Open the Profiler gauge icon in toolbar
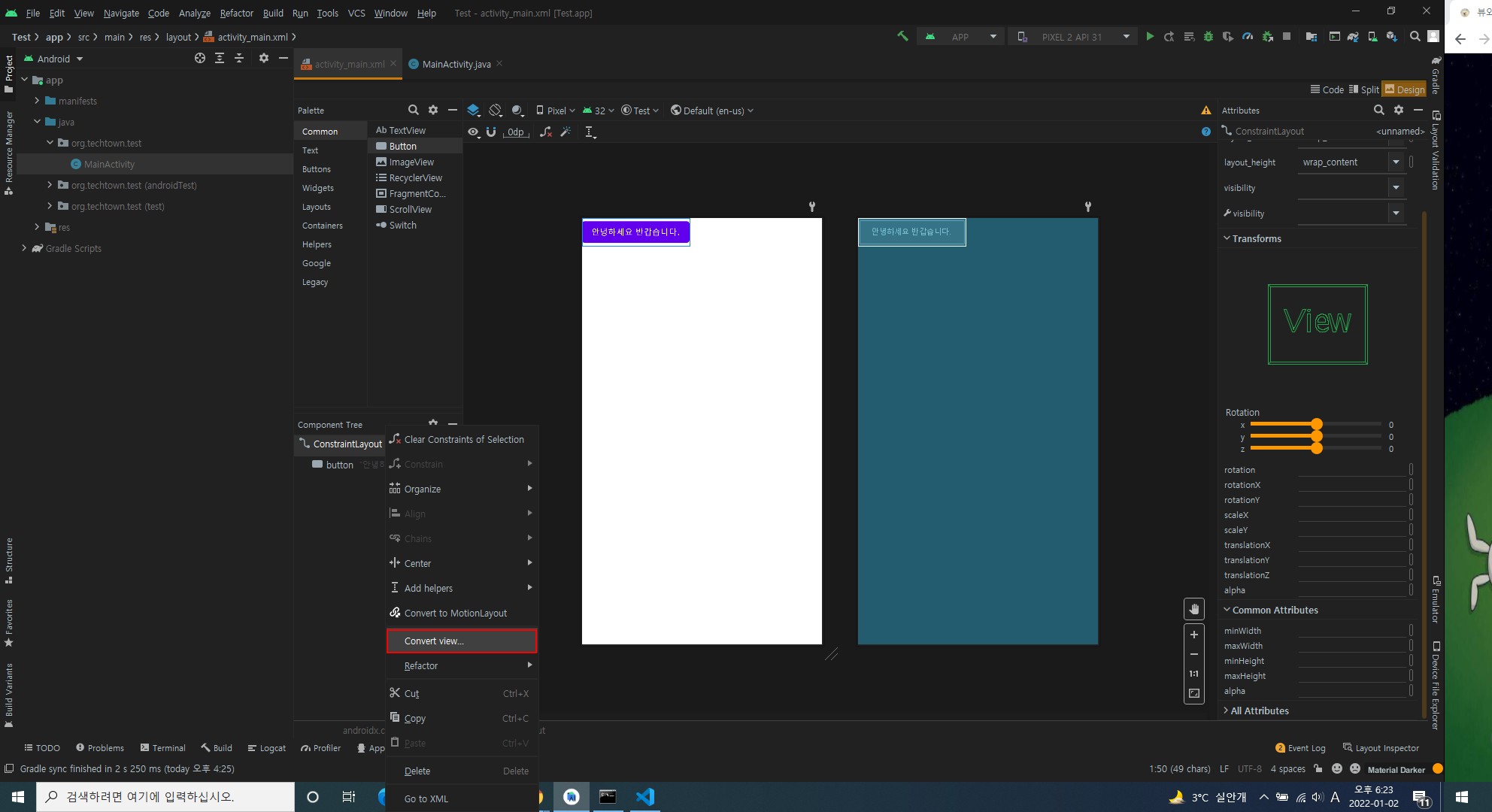This screenshot has height=812, width=1492. click(x=1248, y=36)
